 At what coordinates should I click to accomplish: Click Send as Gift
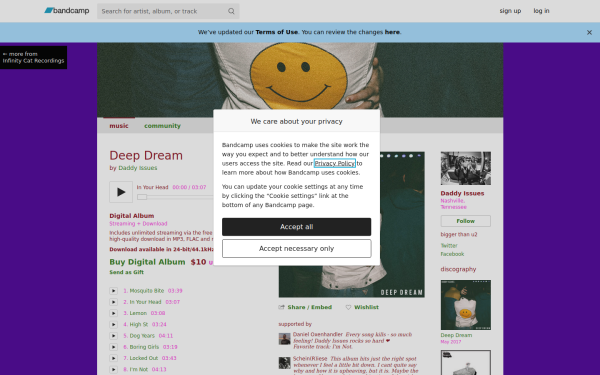[x=127, y=272]
